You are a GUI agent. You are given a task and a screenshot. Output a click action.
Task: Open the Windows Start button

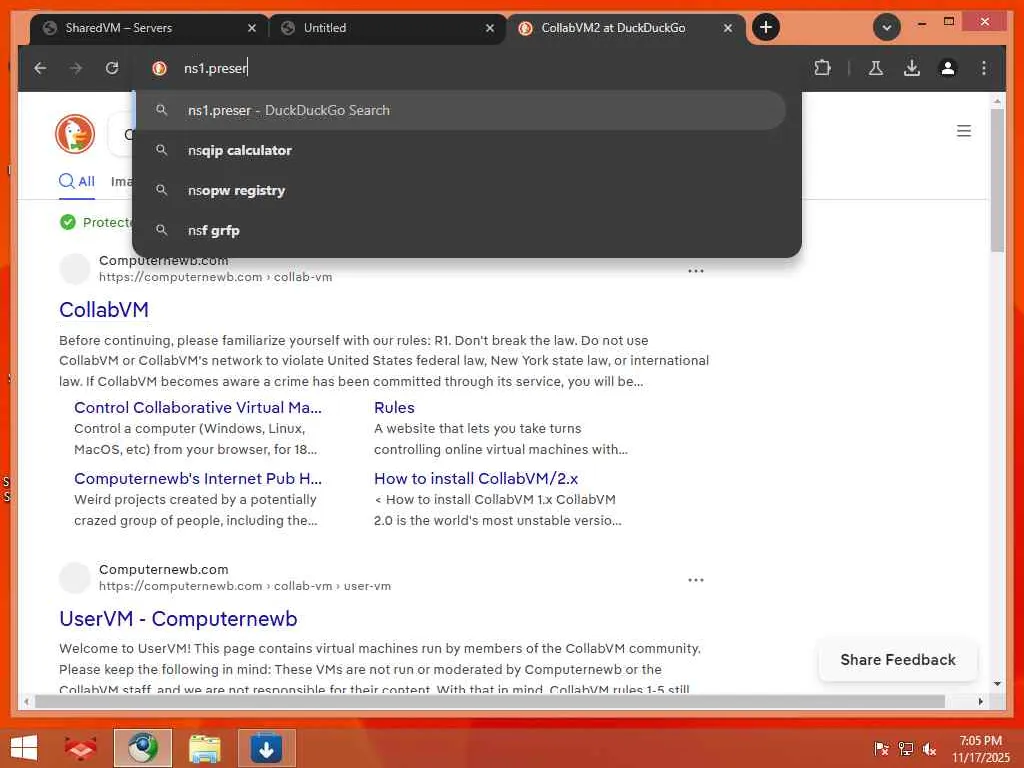(24, 747)
